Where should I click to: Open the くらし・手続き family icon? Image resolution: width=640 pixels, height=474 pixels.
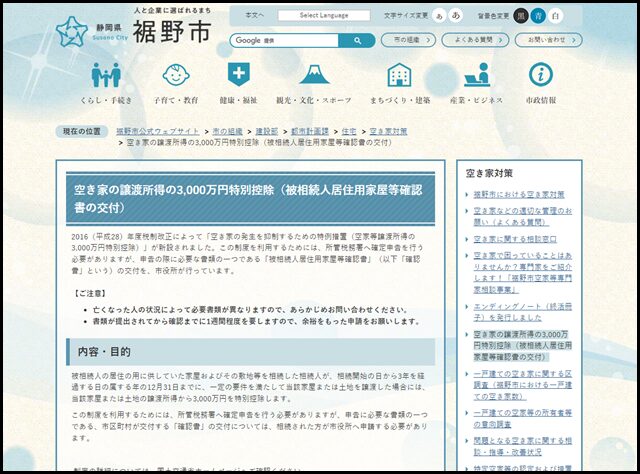pyautogui.click(x=106, y=75)
